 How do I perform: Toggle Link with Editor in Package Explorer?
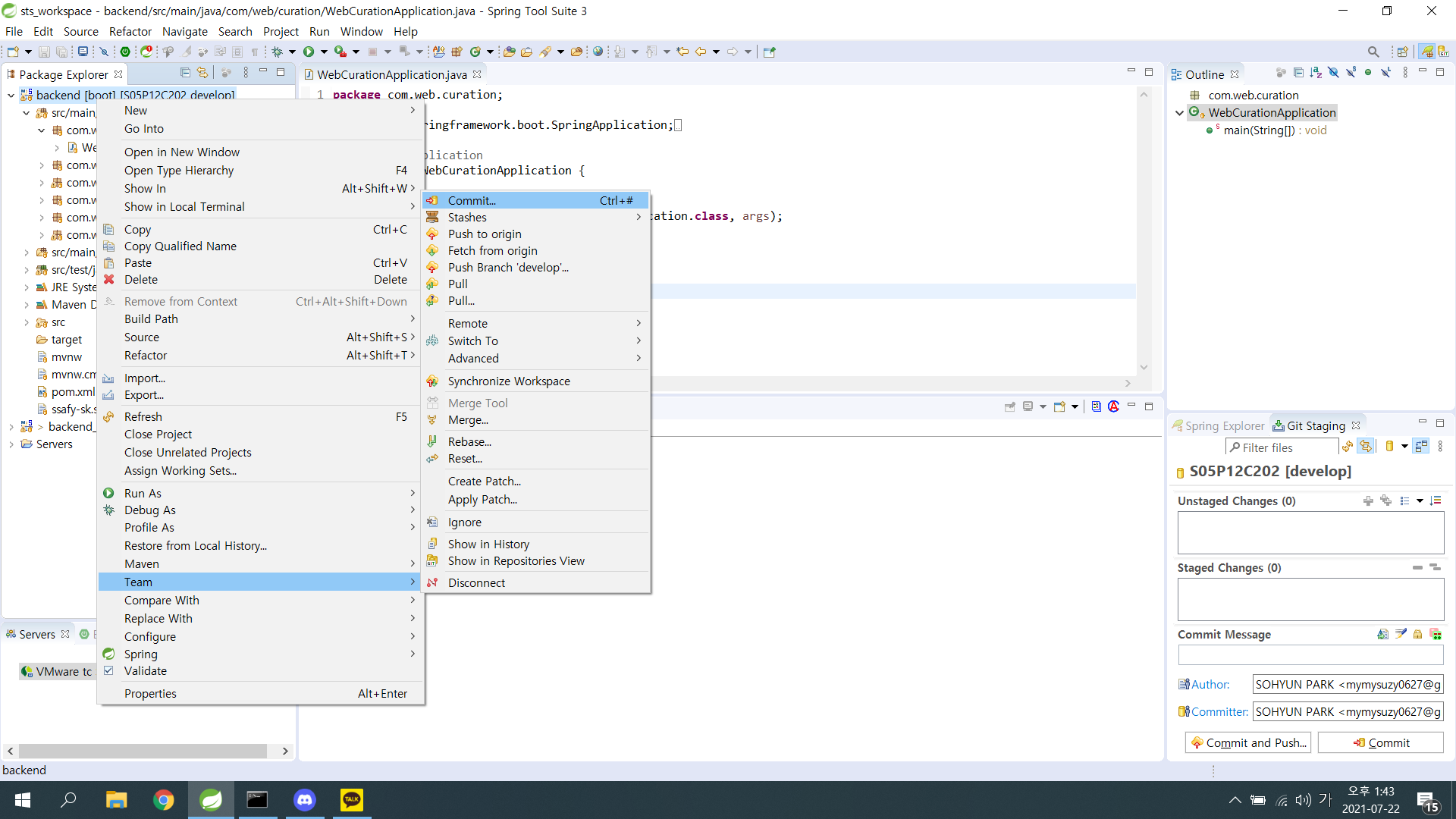(202, 73)
